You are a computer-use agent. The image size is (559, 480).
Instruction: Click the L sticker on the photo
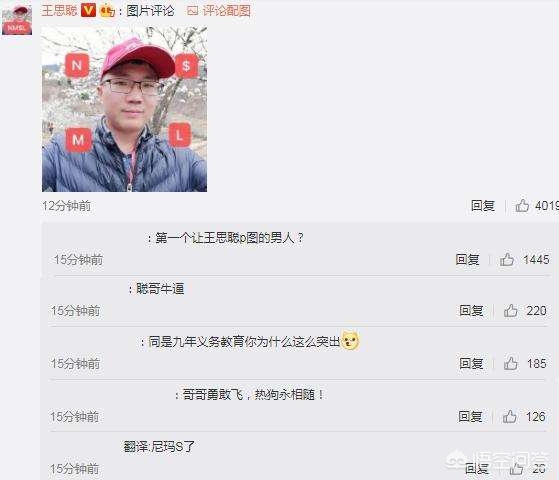coord(179,135)
